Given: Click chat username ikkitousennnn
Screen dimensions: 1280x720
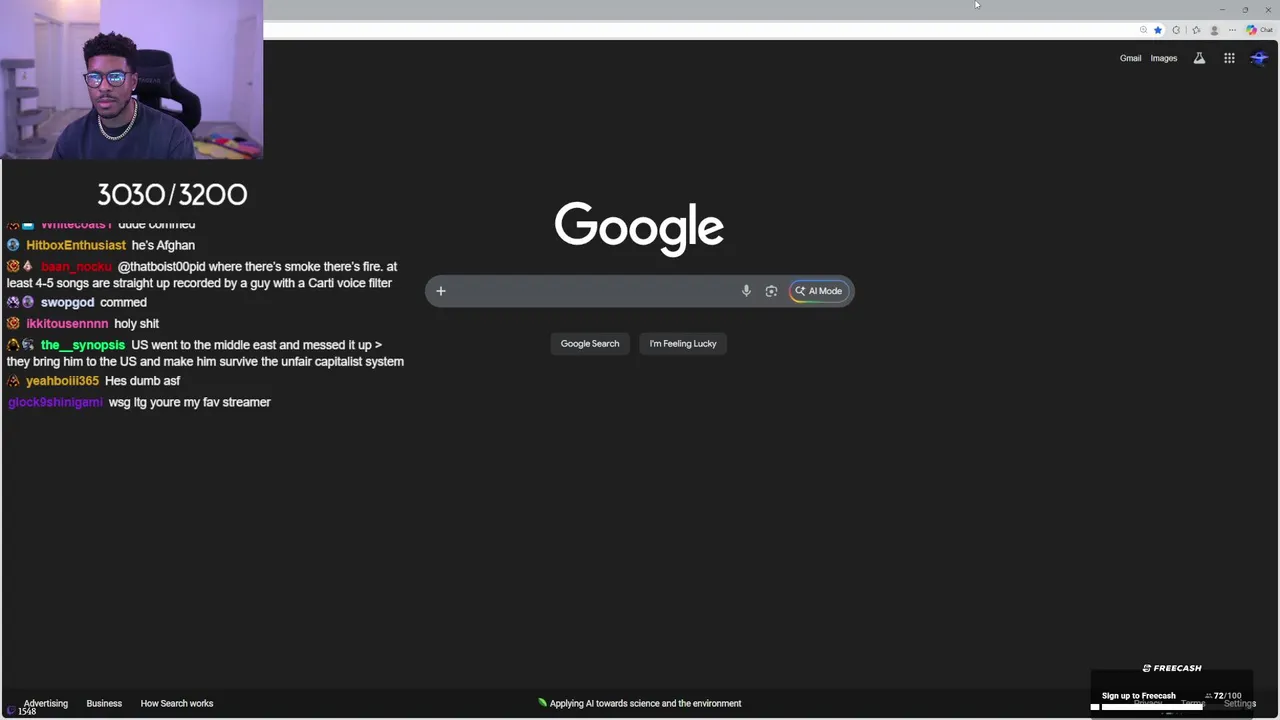Looking at the screenshot, I should click(67, 323).
